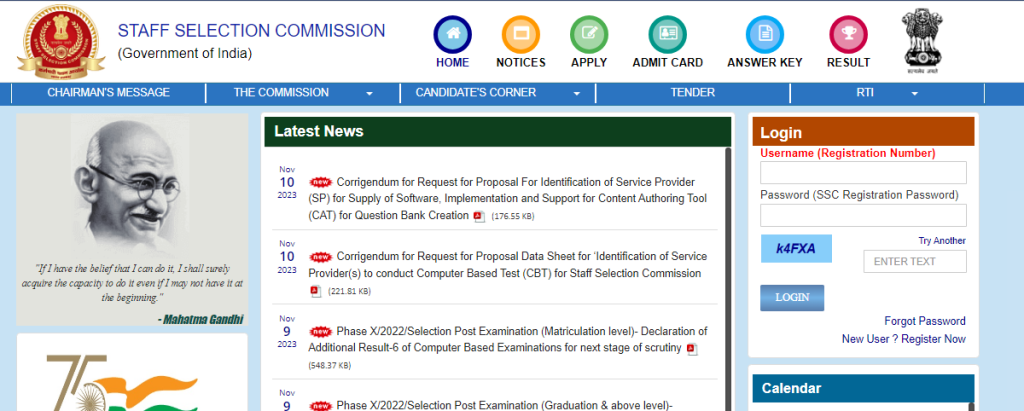
Task: Expand CANDIDATE'S CORNER dropdown arrow
Action: [577, 93]
